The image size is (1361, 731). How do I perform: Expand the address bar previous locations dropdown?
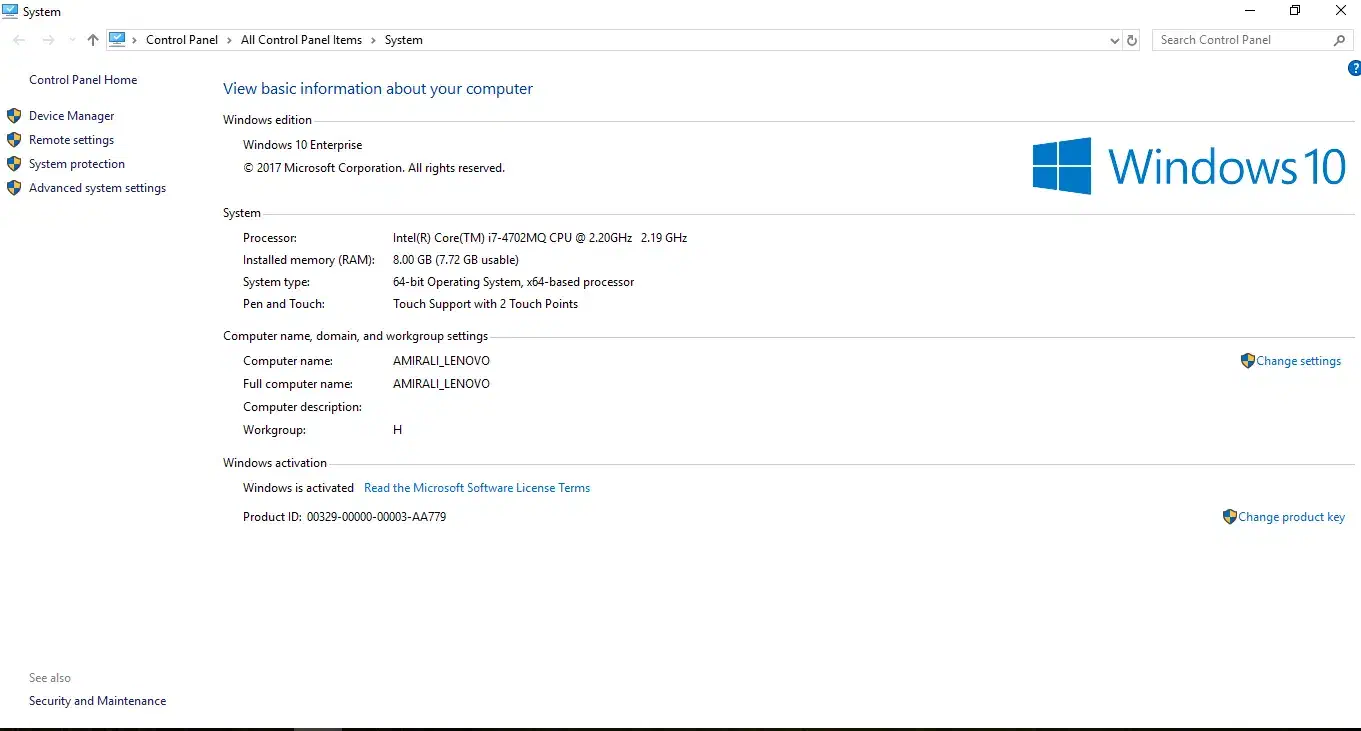pyautogui.click(x=1115, y=40)
